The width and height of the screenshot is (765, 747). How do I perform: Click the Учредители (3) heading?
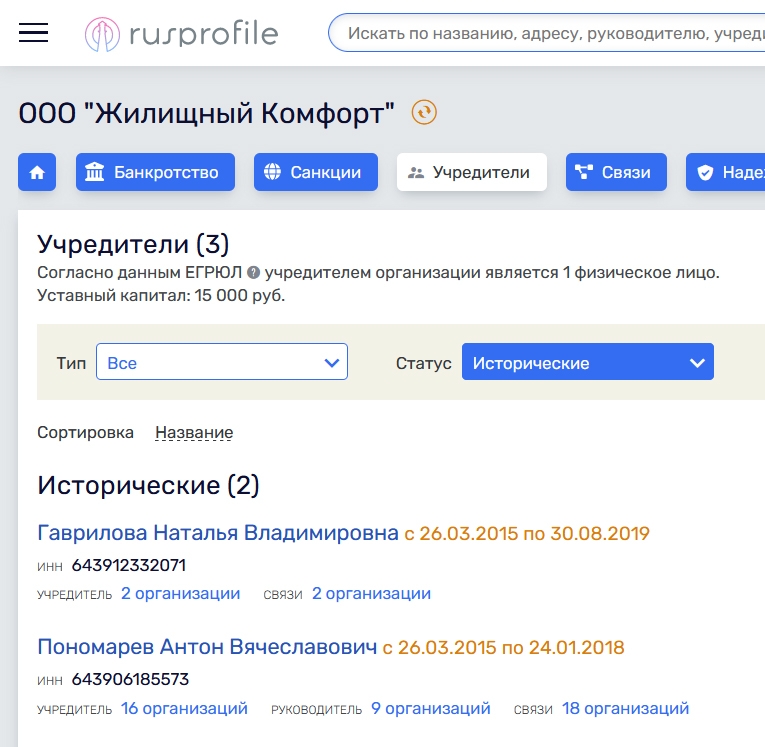pos(133,244)
